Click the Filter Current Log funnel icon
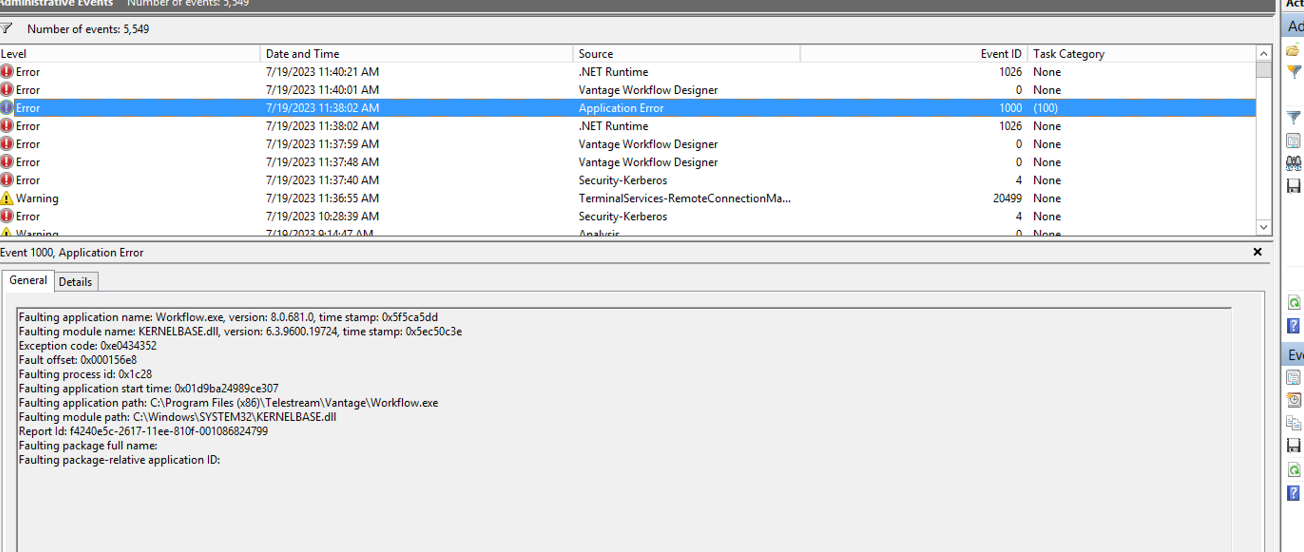Screen dimensions: 1304x552 (1294, 117)
